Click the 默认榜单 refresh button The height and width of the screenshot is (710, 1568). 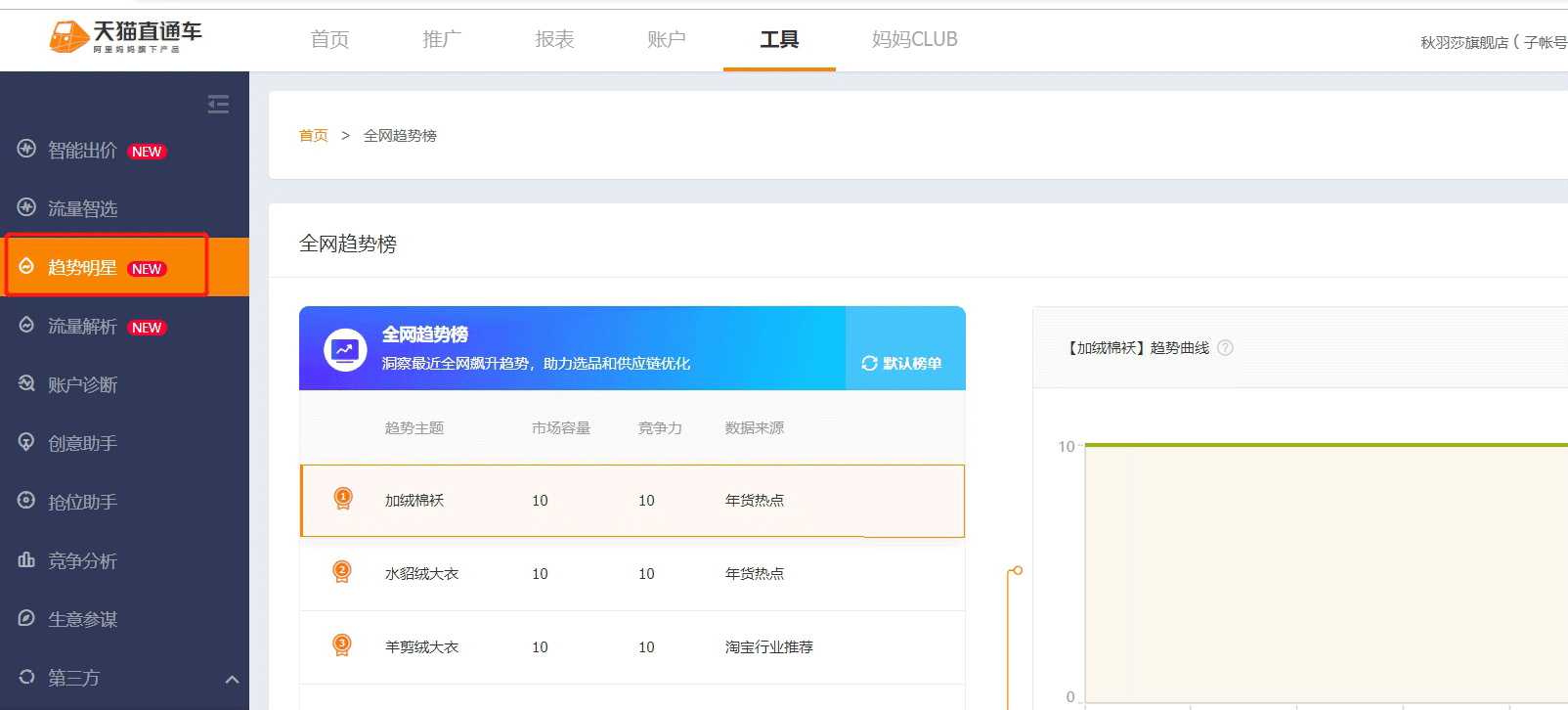point(901,363)
